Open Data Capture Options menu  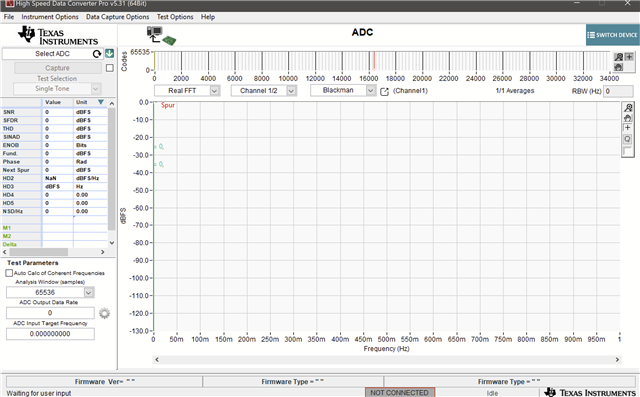pyautogui.click(x=118, y=17)
